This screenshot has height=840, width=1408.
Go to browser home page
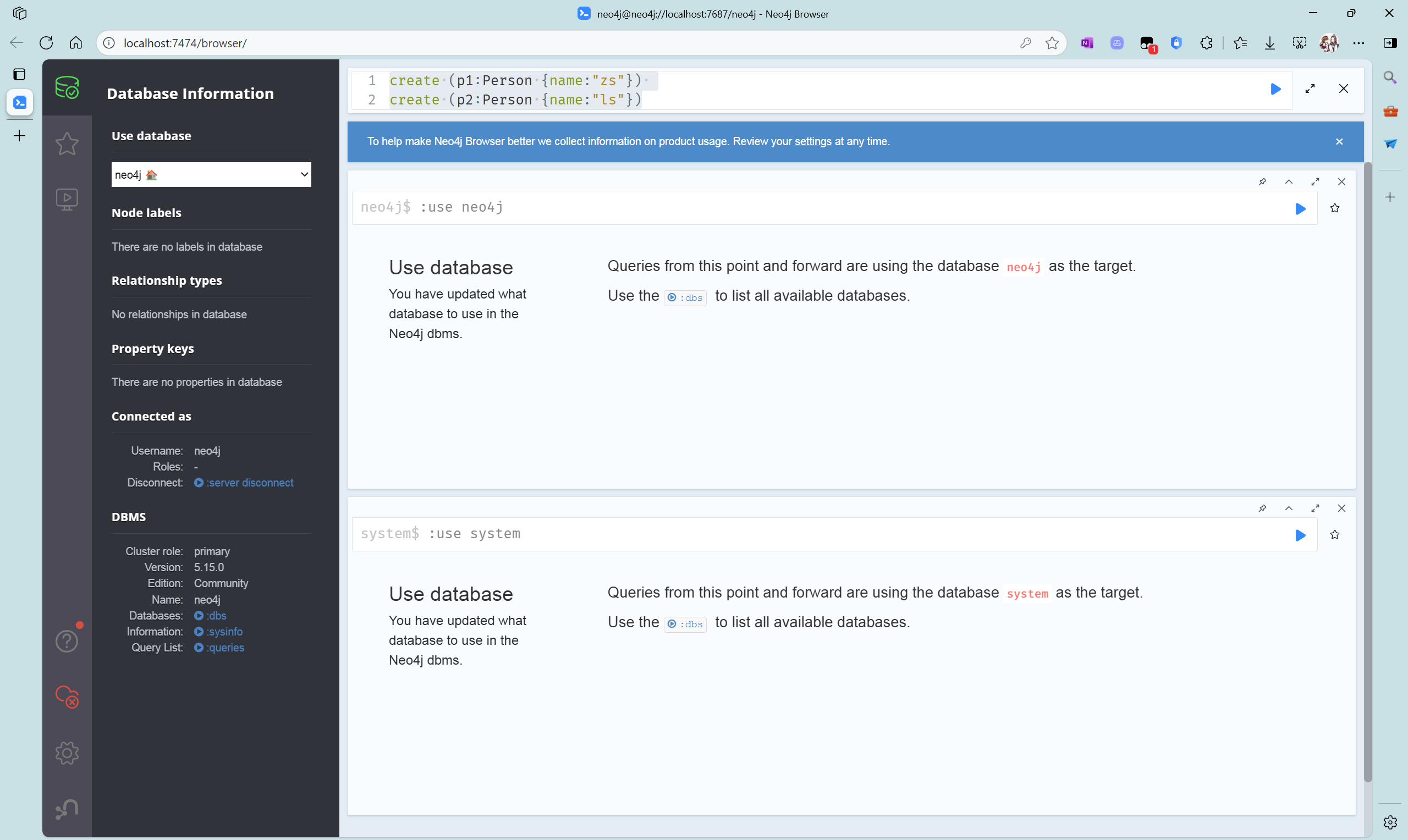click(x=76, y=43)
